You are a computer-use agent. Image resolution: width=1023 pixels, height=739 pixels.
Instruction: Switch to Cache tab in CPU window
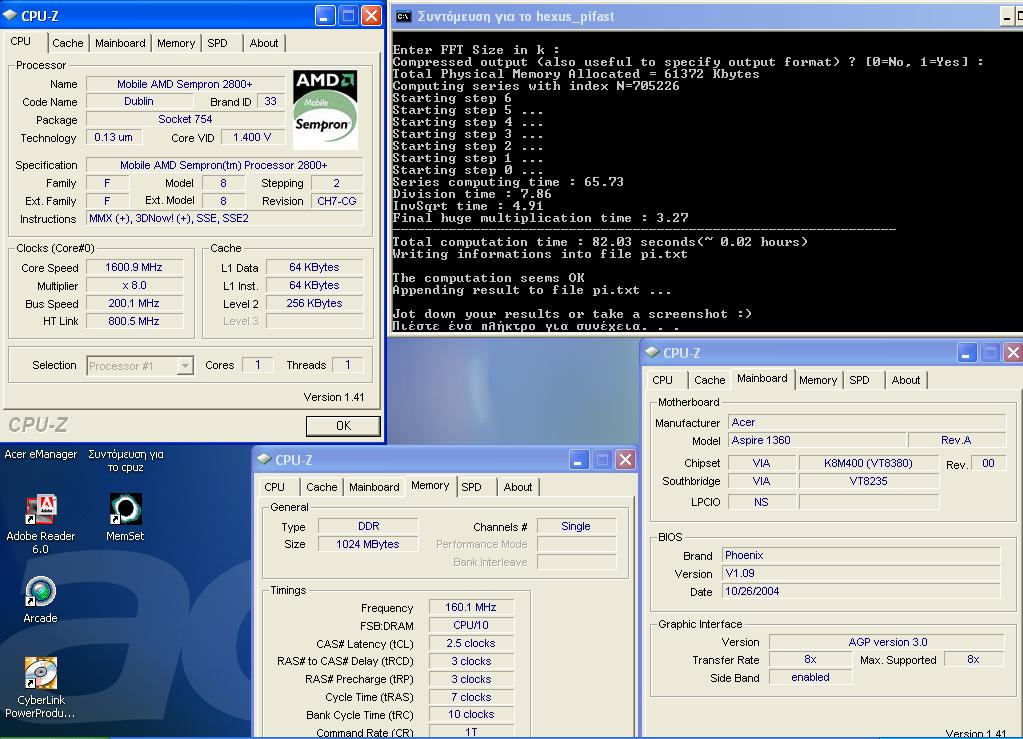click(x=68, y=43)
